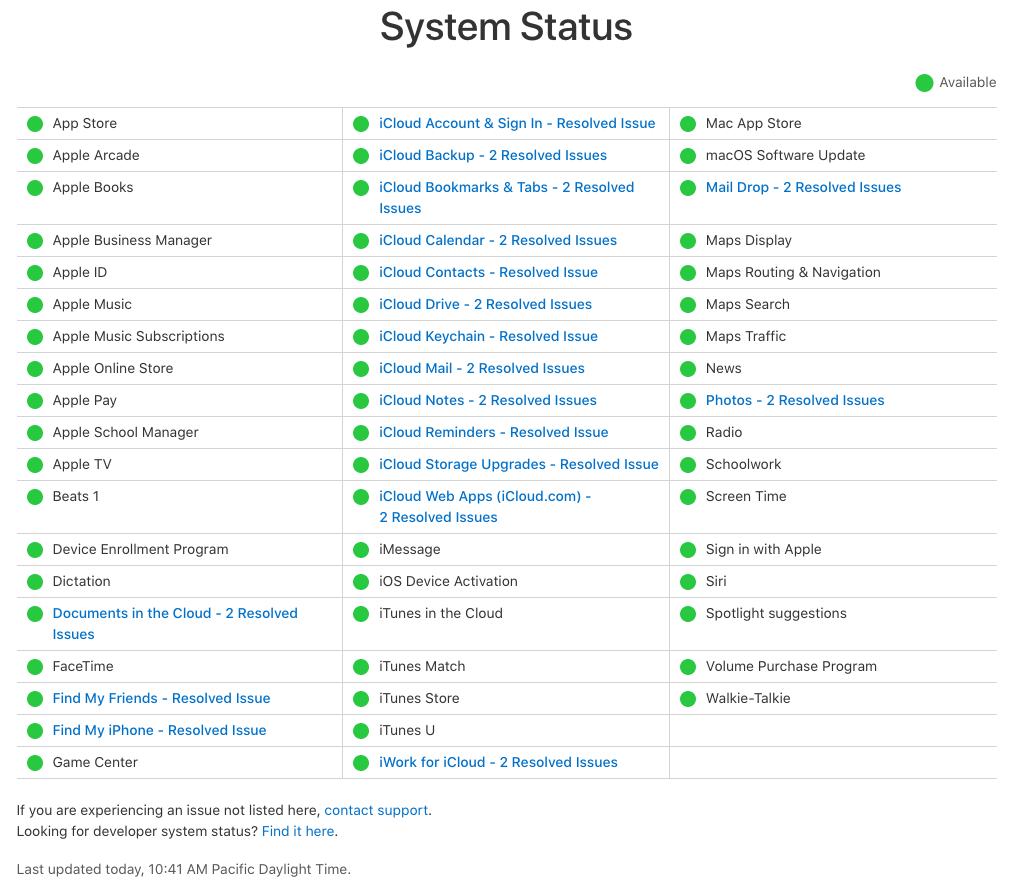Viewport: 1028px width, 886px height.
Task: Click the green dot beside Screen Time
Action: 688,497
